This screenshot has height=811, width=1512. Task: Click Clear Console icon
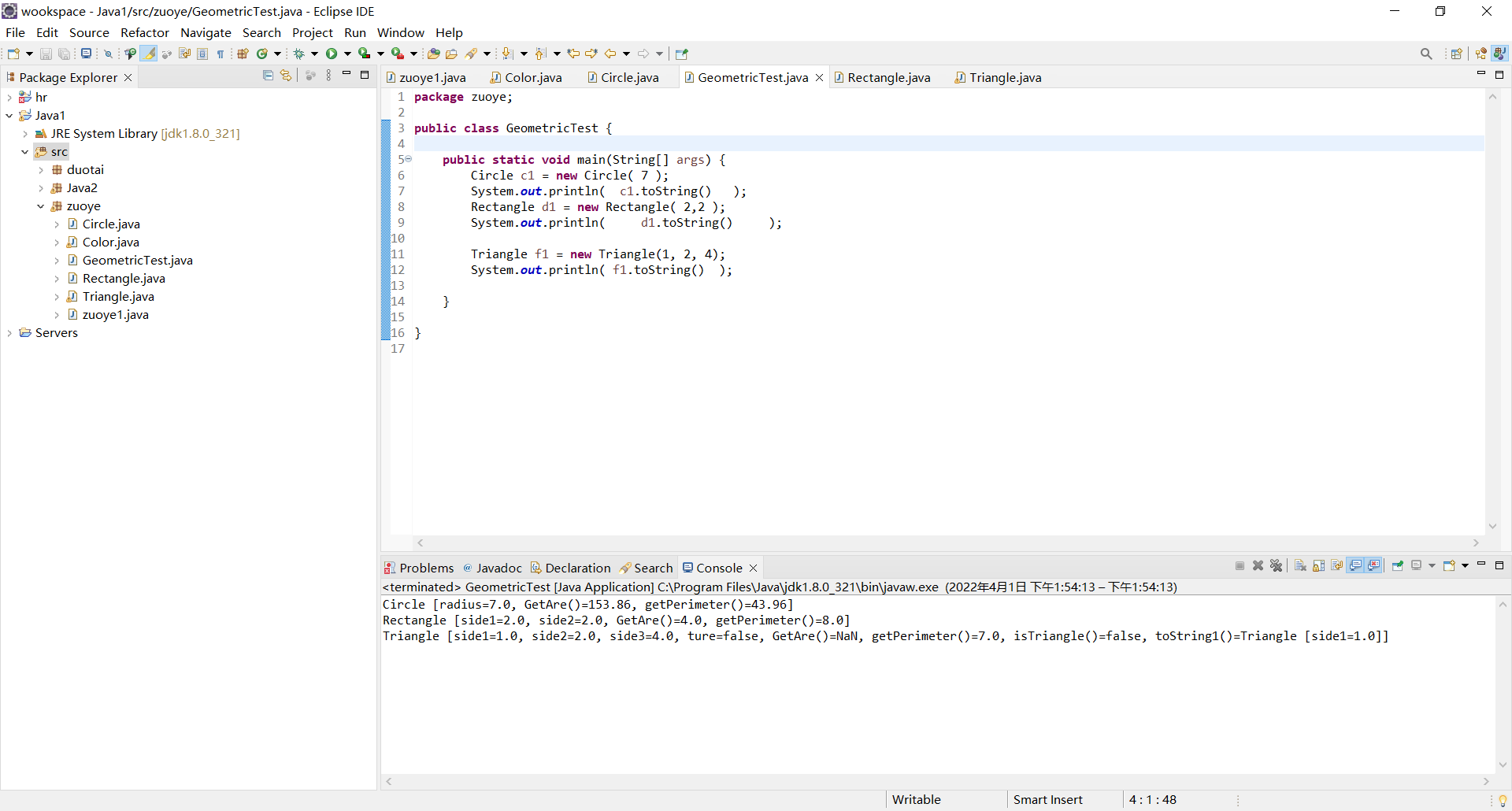coord(1300,565)
